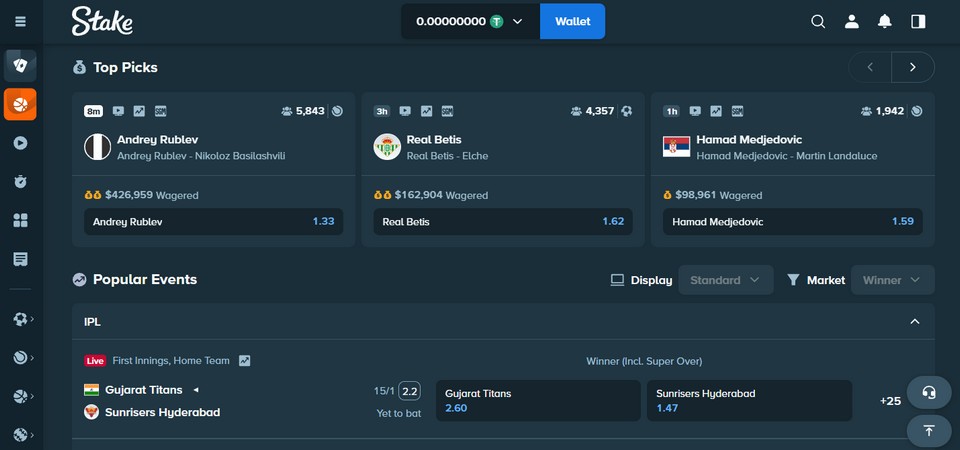Expand the Cricket ball sport in sidebar
The image size is (960, 450).
(x=23, y=435)
